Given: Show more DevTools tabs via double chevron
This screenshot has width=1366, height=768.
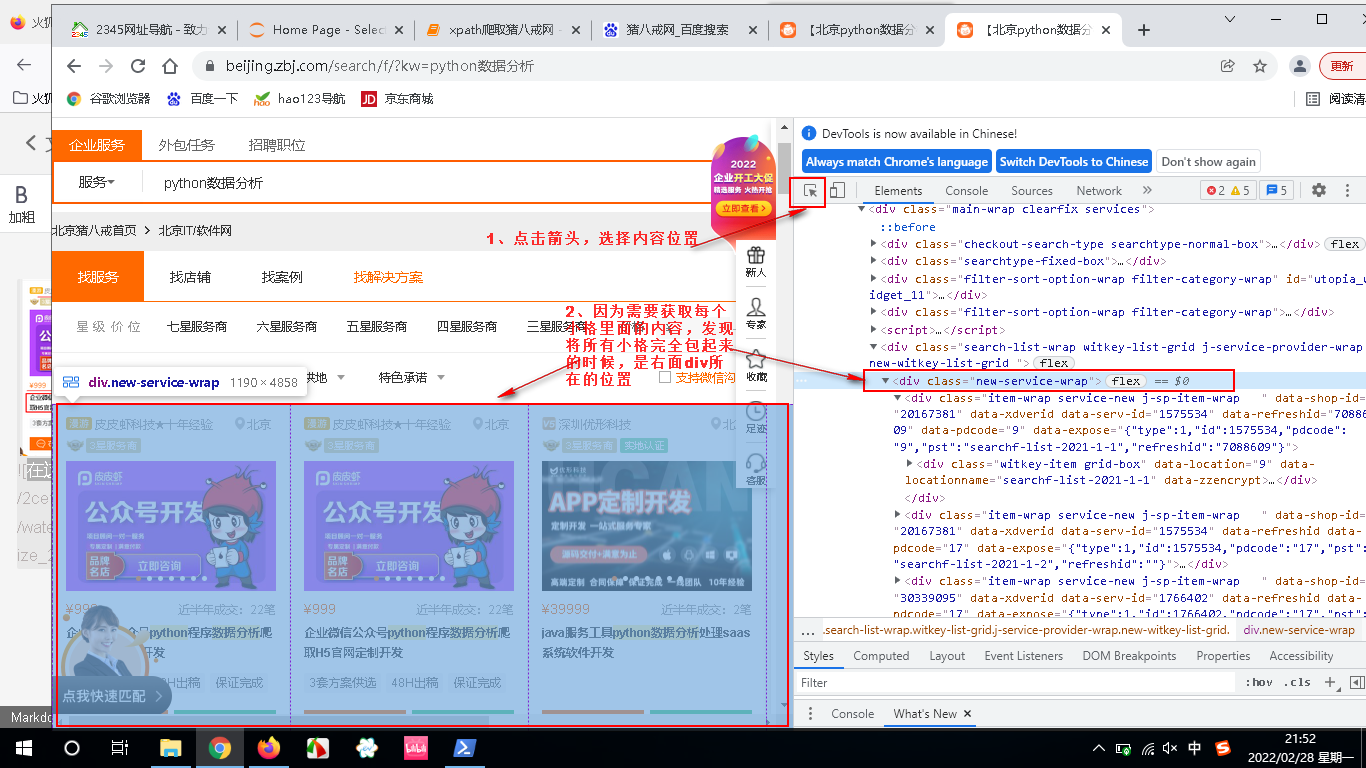Looking at the screenshot, I should pyautogui.click(x=1147, y=190).
